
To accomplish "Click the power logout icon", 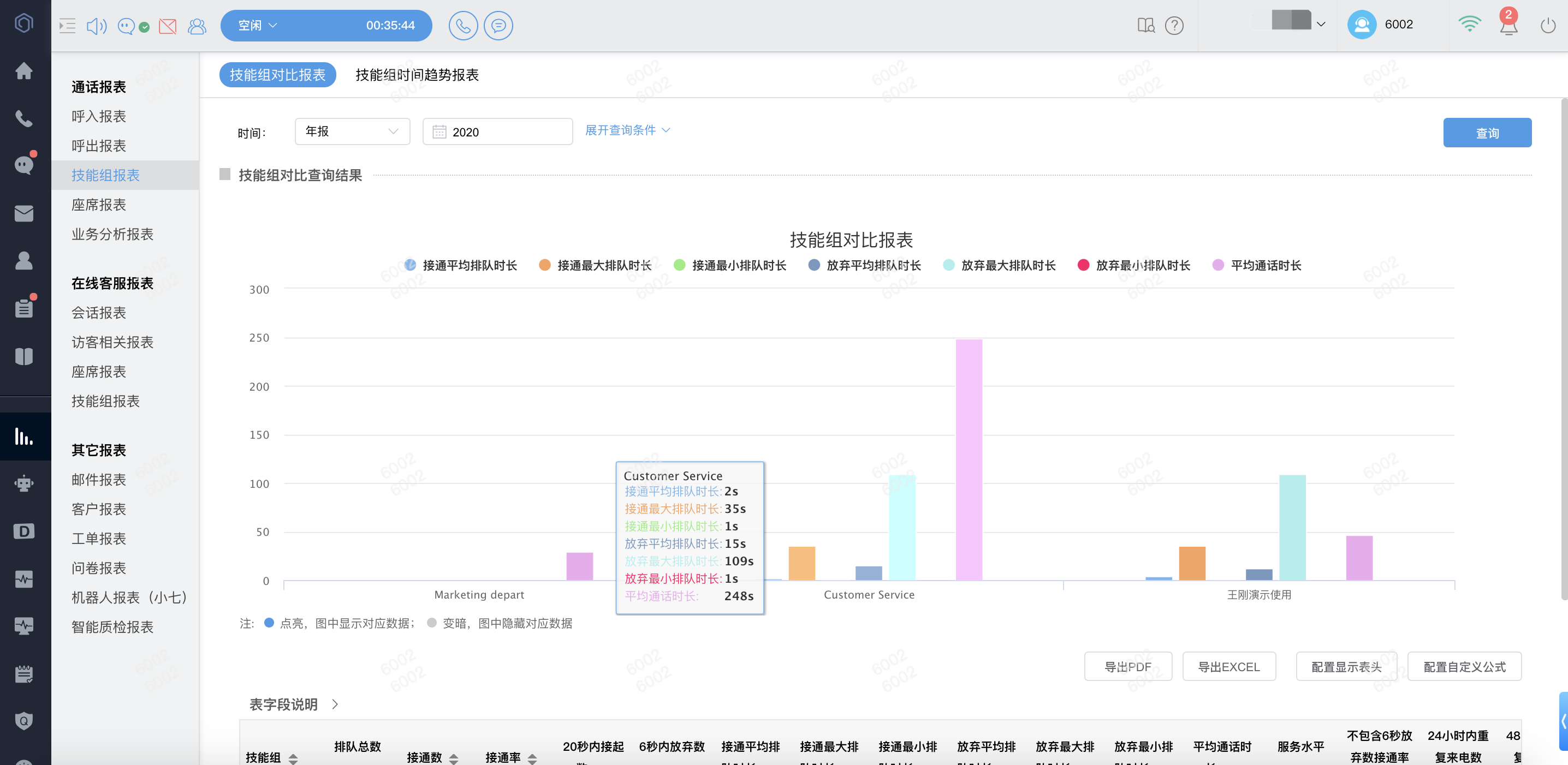I will (1548, 26).
